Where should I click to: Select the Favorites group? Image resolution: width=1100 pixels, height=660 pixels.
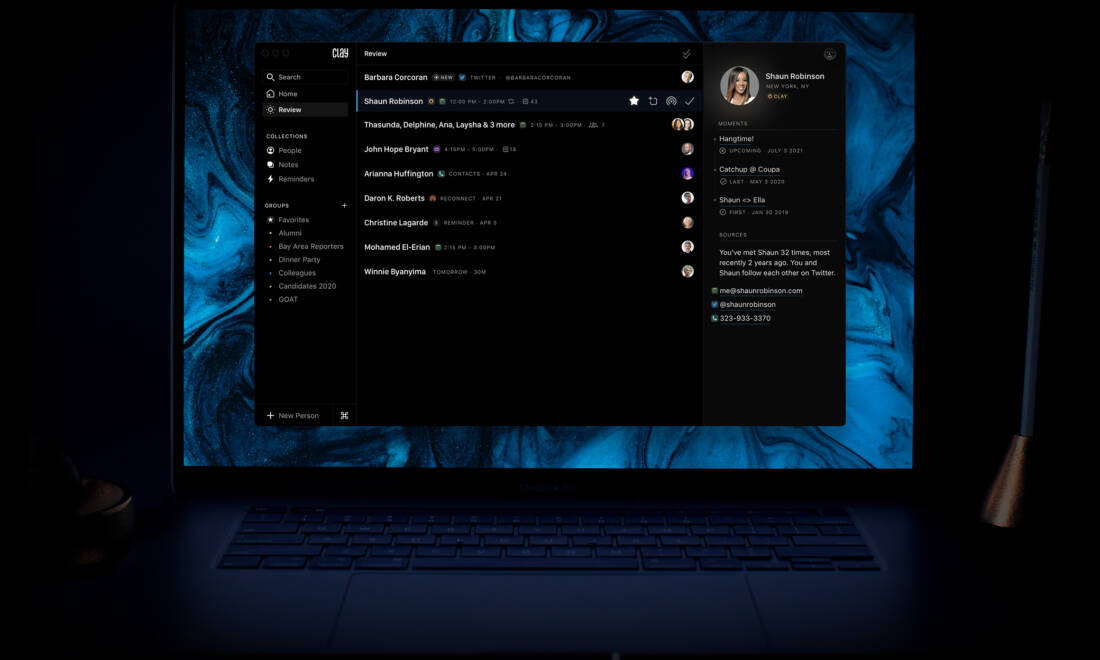pyautogui.click(x=293, y=220)
